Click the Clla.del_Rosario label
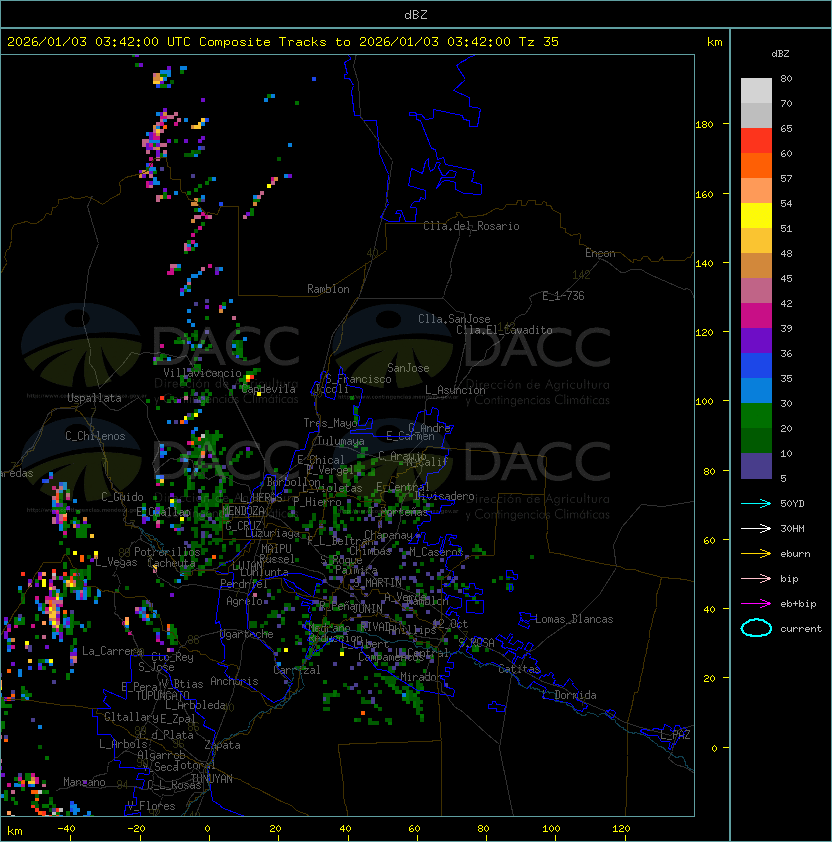Viewport: 832px width, 842px height. [471, 226]
